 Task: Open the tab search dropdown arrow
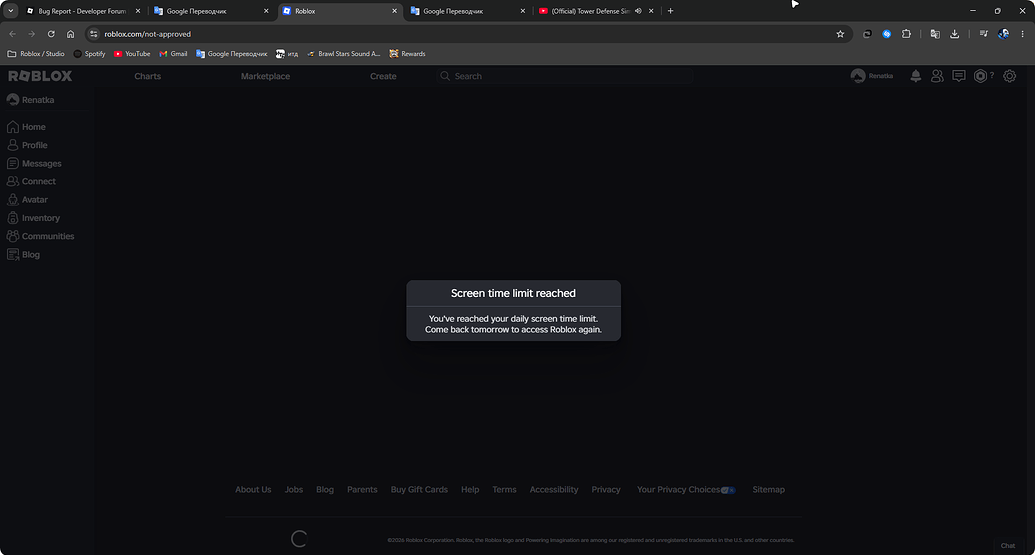click(11, 11)
